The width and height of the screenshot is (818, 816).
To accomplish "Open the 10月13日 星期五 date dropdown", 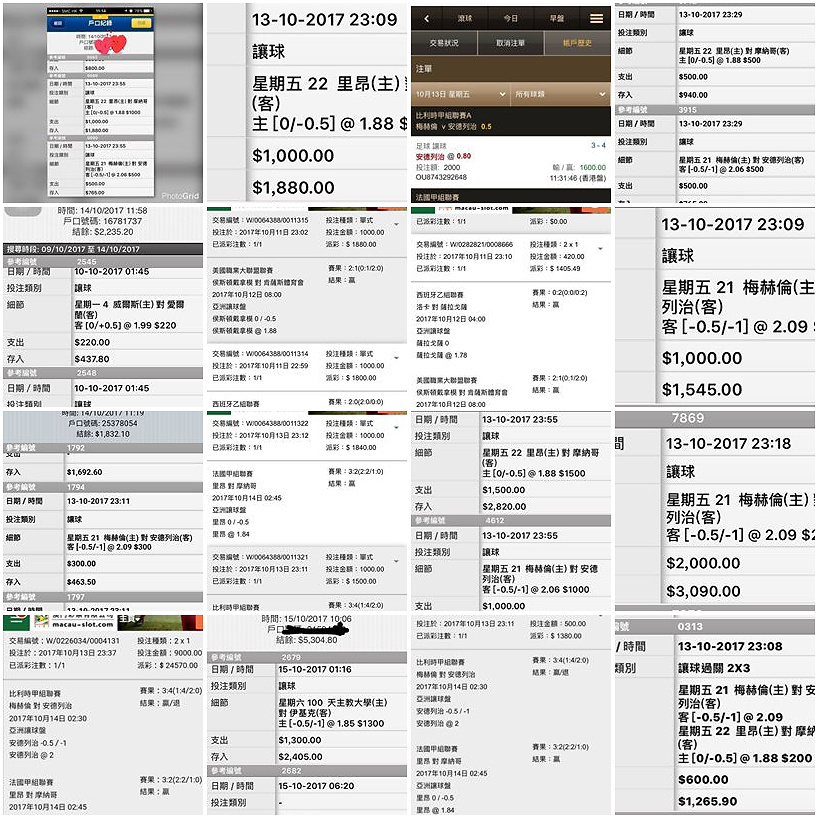I will point(461,94).
